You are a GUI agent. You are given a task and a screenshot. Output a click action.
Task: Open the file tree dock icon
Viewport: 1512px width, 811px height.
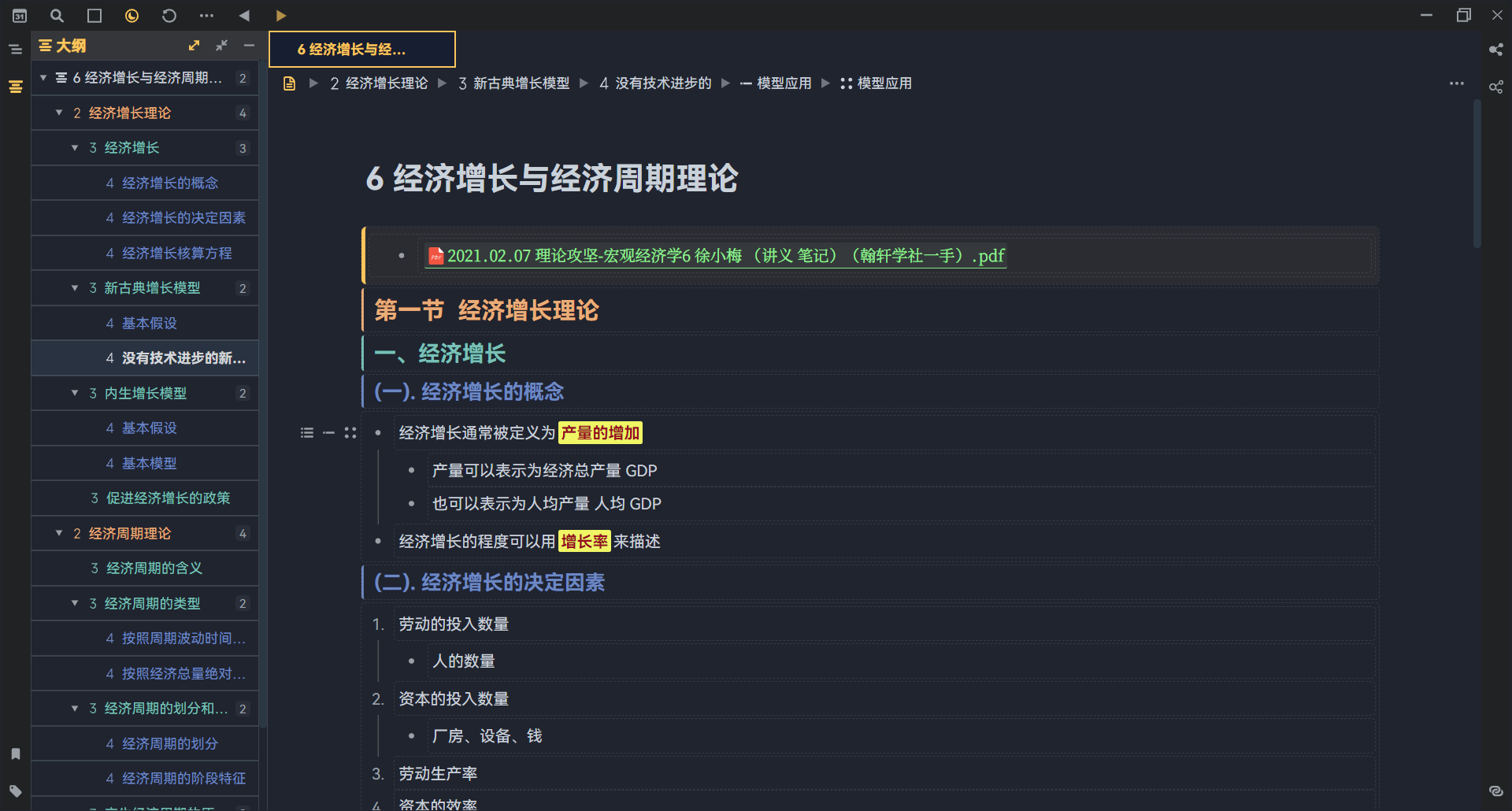point(15,49)
